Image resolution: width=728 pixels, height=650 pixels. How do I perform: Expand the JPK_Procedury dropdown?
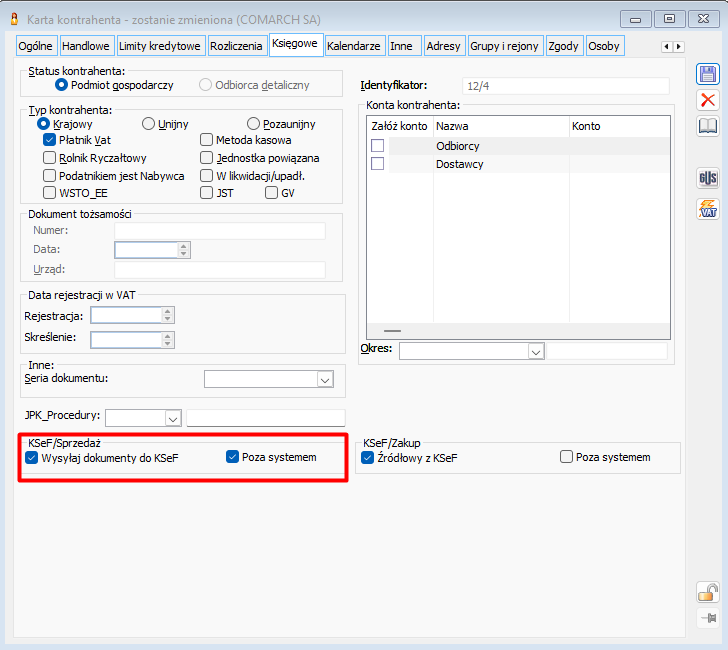[172, 418]
